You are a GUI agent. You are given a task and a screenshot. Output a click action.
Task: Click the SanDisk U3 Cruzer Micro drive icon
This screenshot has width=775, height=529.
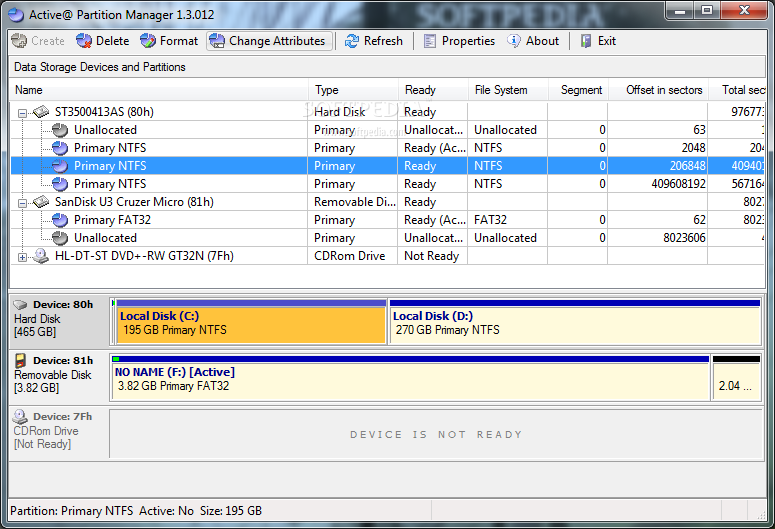pyautogui.click(x=41, y=202)
